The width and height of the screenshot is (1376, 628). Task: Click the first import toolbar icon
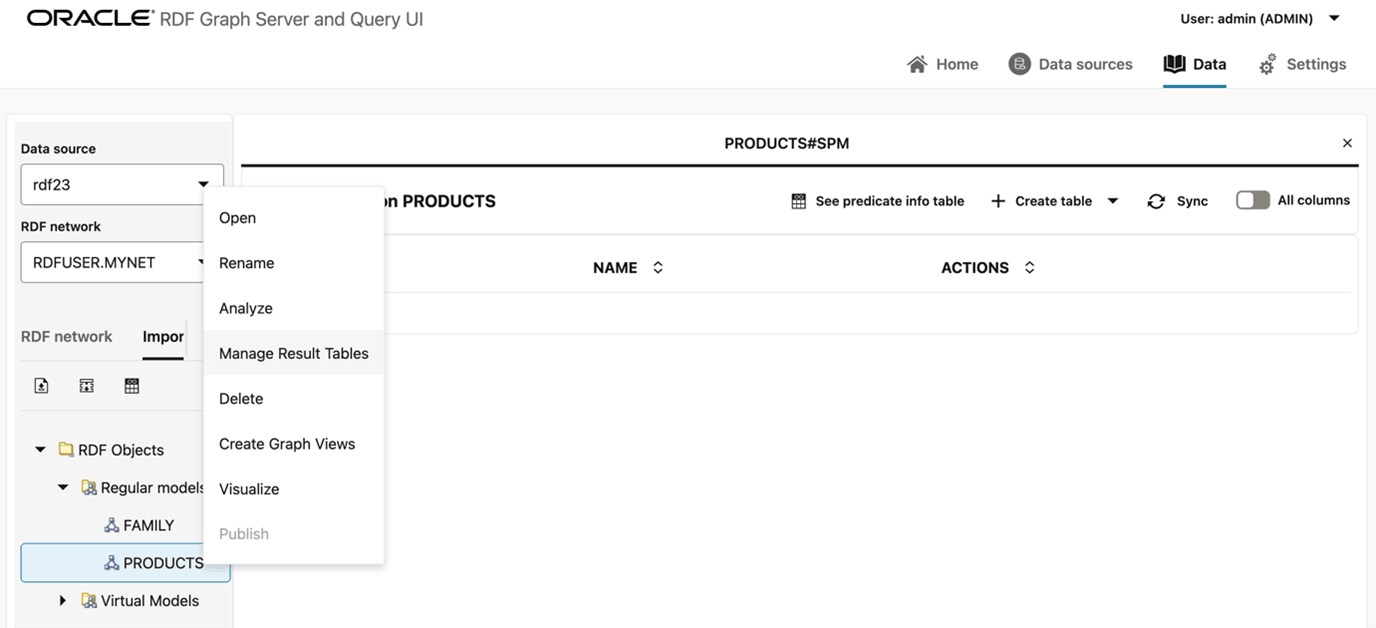click(x=41, y=386)
